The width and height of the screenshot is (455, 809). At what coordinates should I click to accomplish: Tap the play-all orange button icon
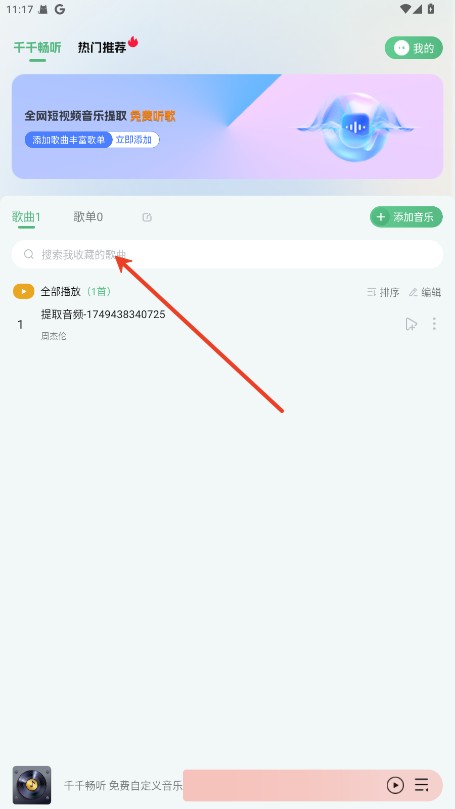tap(24, 292)
